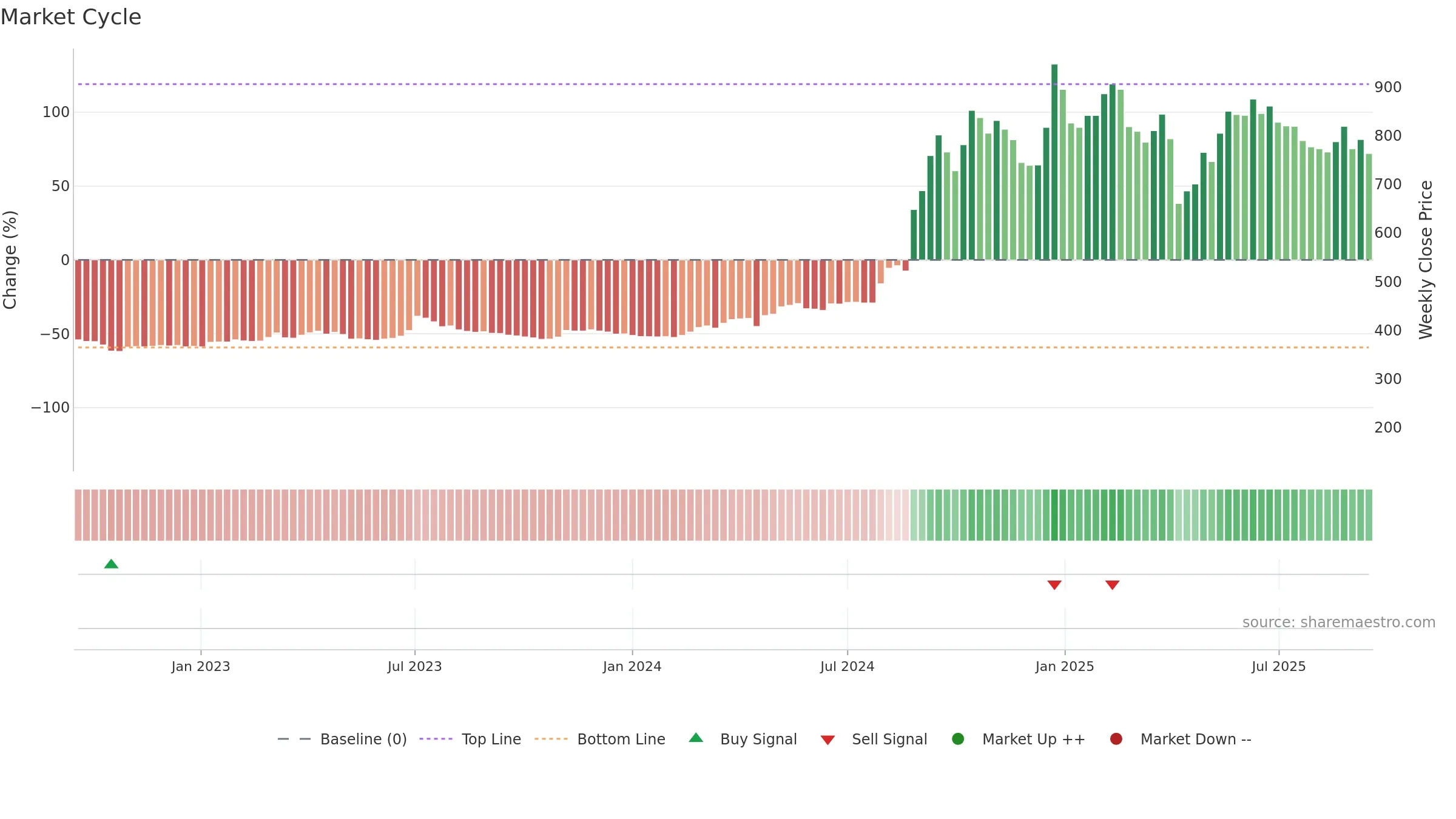
Task: Toggle the Market Down -- legend entry
Action: 1181,739
